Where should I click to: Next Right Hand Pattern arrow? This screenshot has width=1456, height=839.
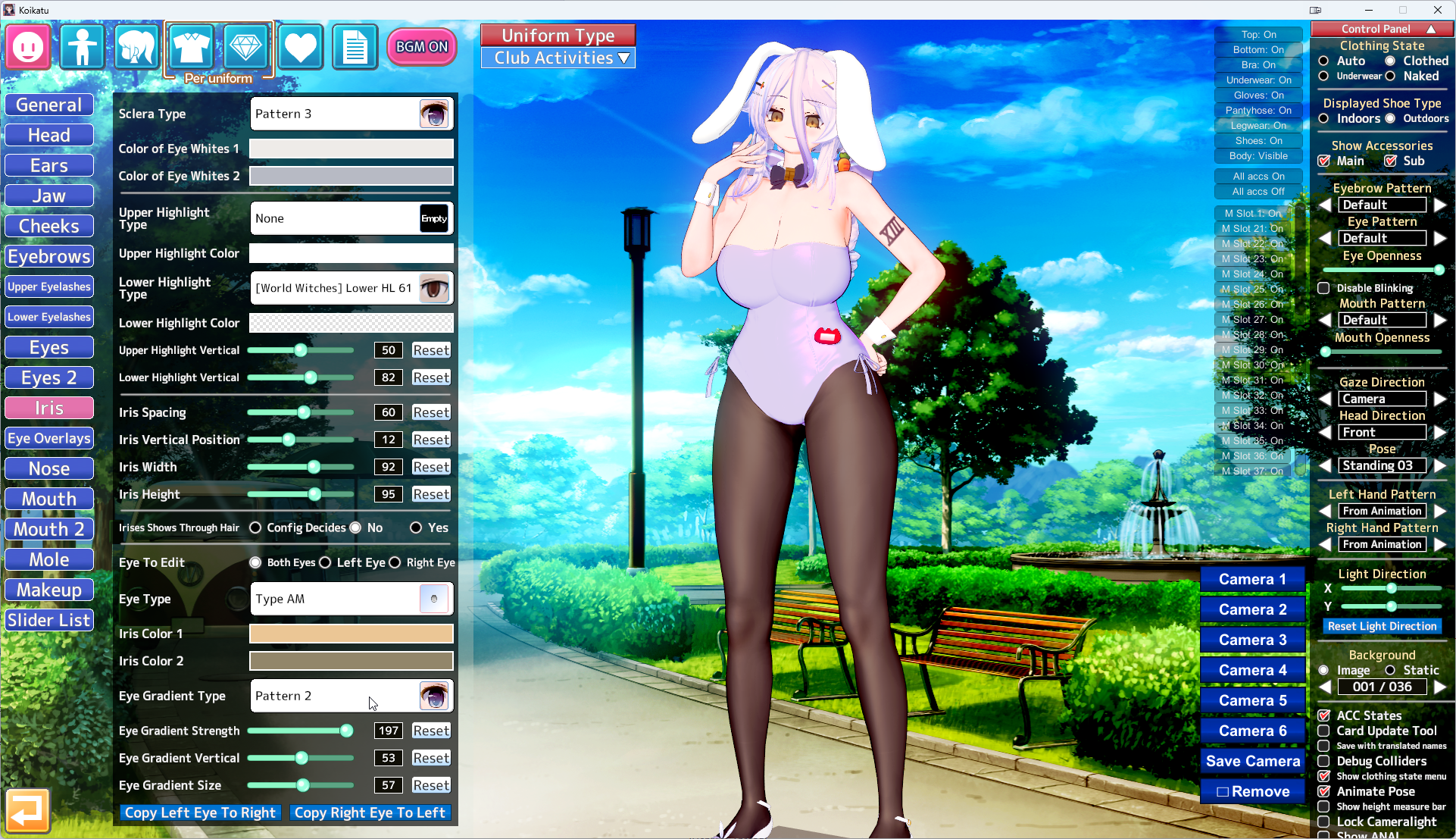[1440, 544]
